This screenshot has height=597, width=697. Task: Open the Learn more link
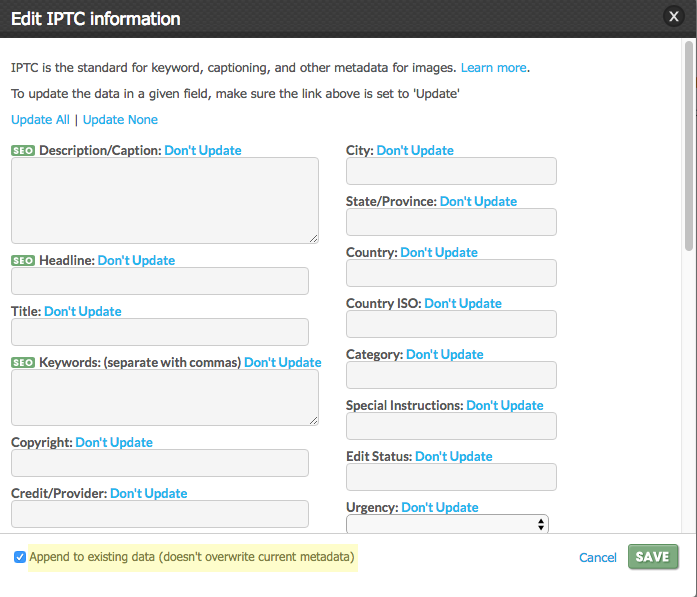pos(493,68)
